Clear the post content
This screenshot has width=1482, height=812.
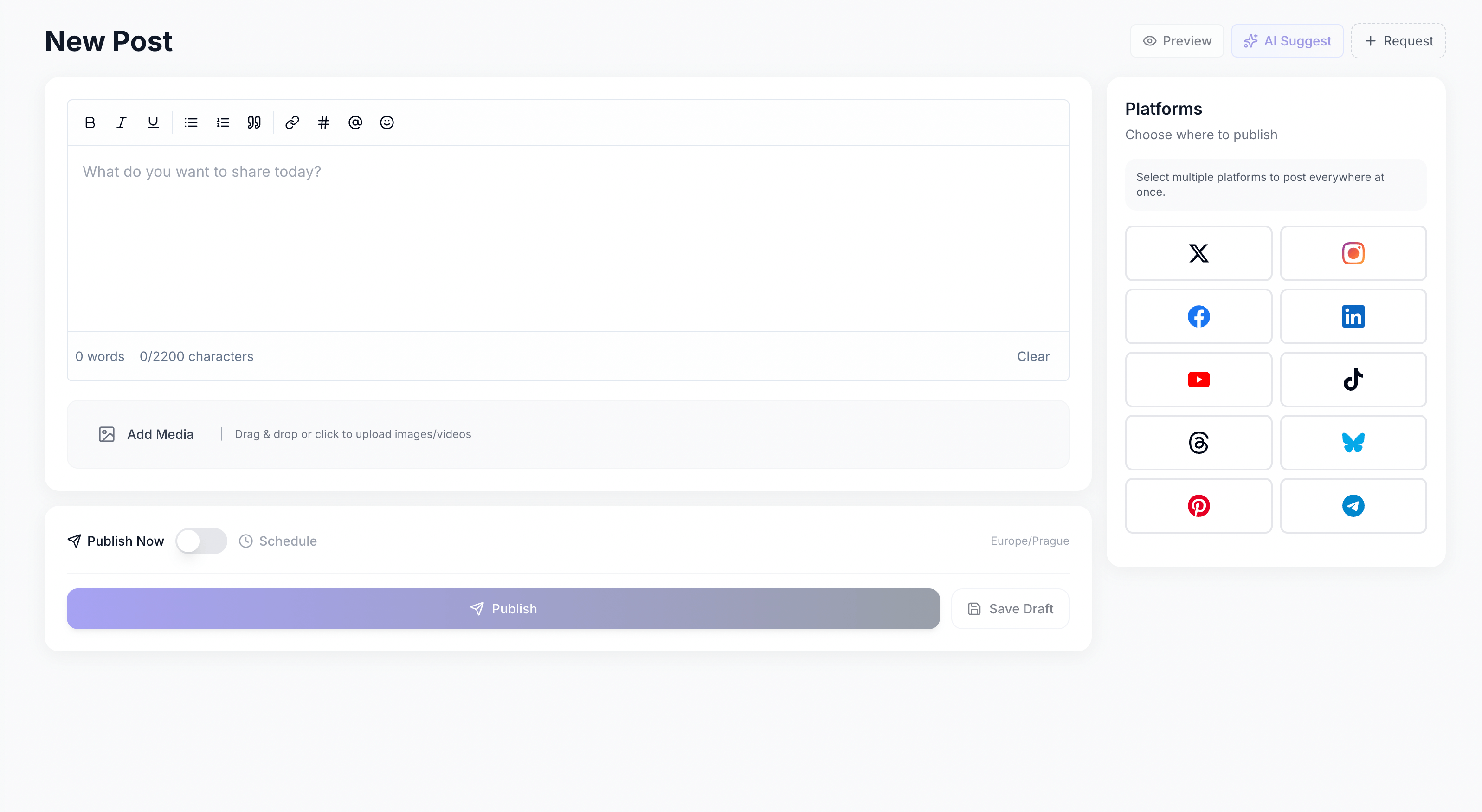tap(1033, 356)
